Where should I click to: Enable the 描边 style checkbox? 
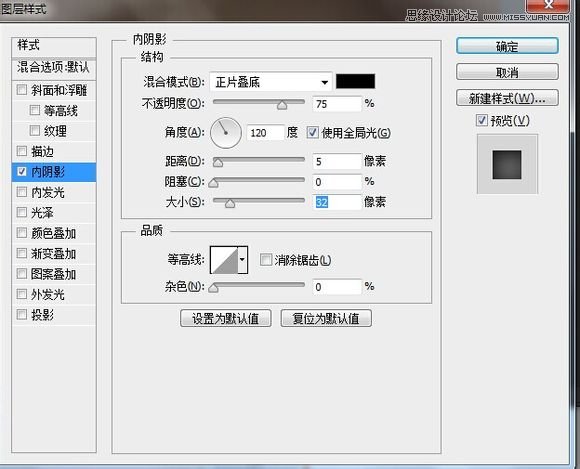click(x=22, y=151)
